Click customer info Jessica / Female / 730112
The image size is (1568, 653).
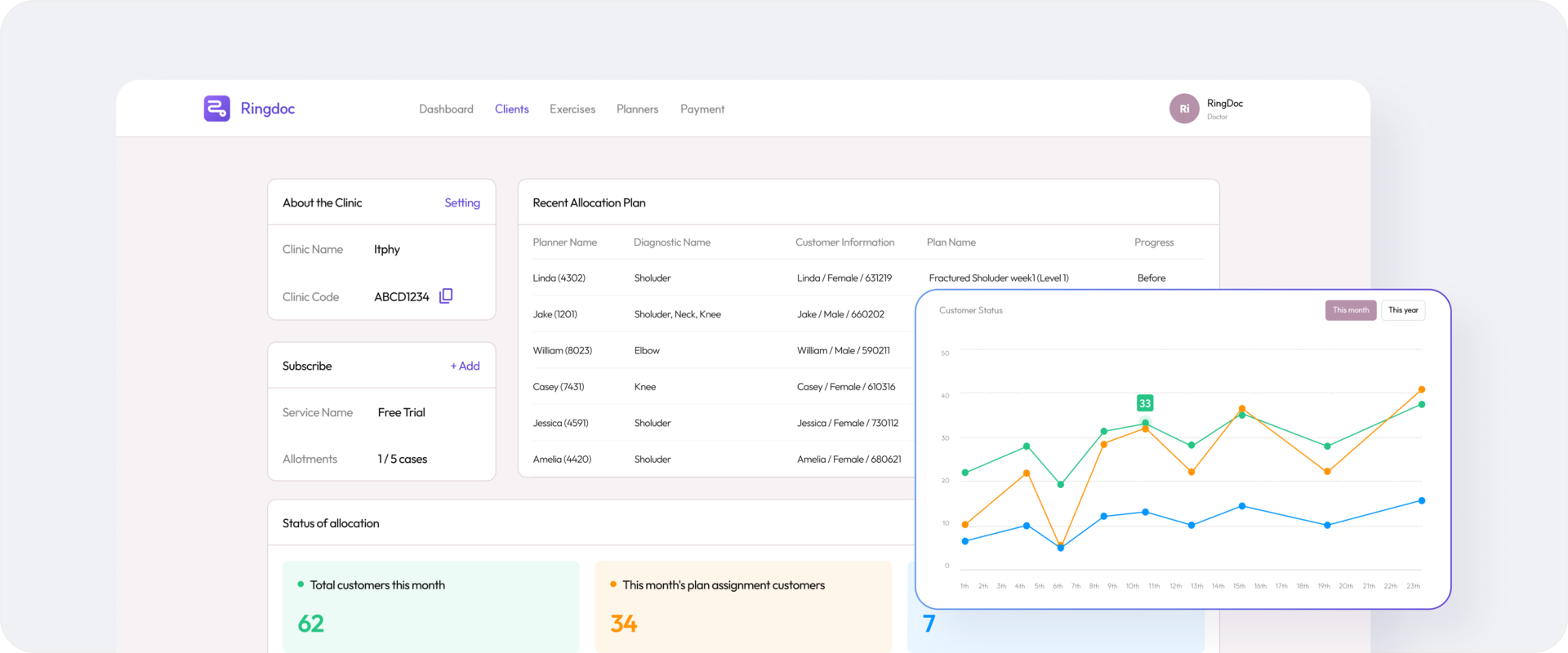(848, 423)
